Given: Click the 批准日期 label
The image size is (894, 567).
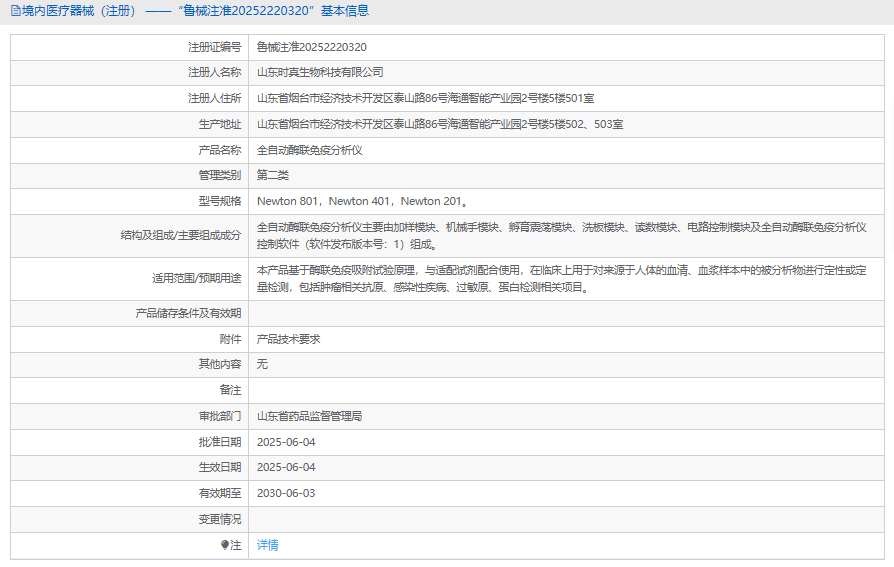Looking at the screenshot, I should click(220, 442).
